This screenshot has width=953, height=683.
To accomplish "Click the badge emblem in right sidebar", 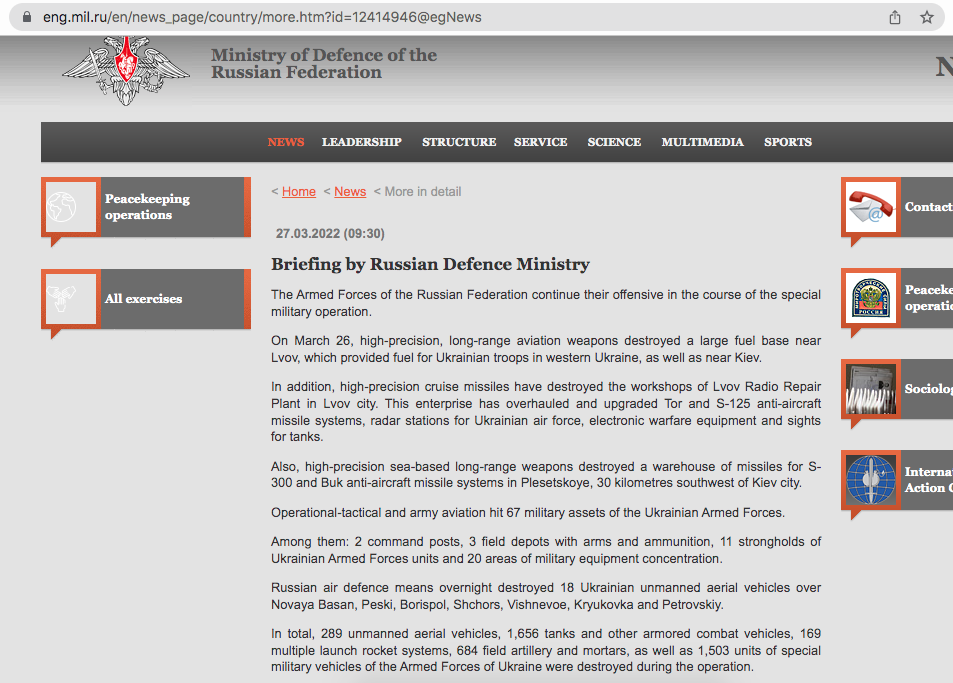I will pos(871,298).
